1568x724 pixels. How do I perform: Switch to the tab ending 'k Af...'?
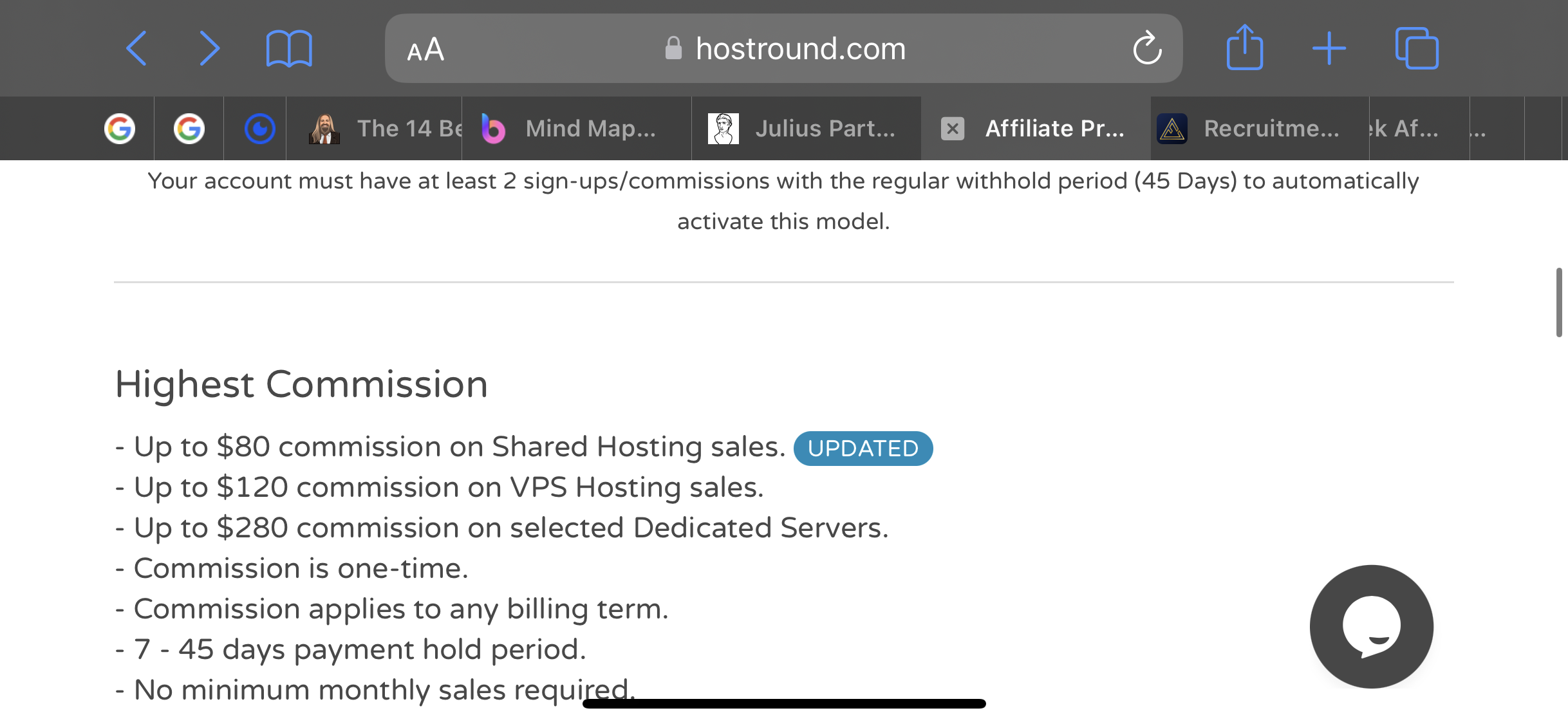point(1419,128)
